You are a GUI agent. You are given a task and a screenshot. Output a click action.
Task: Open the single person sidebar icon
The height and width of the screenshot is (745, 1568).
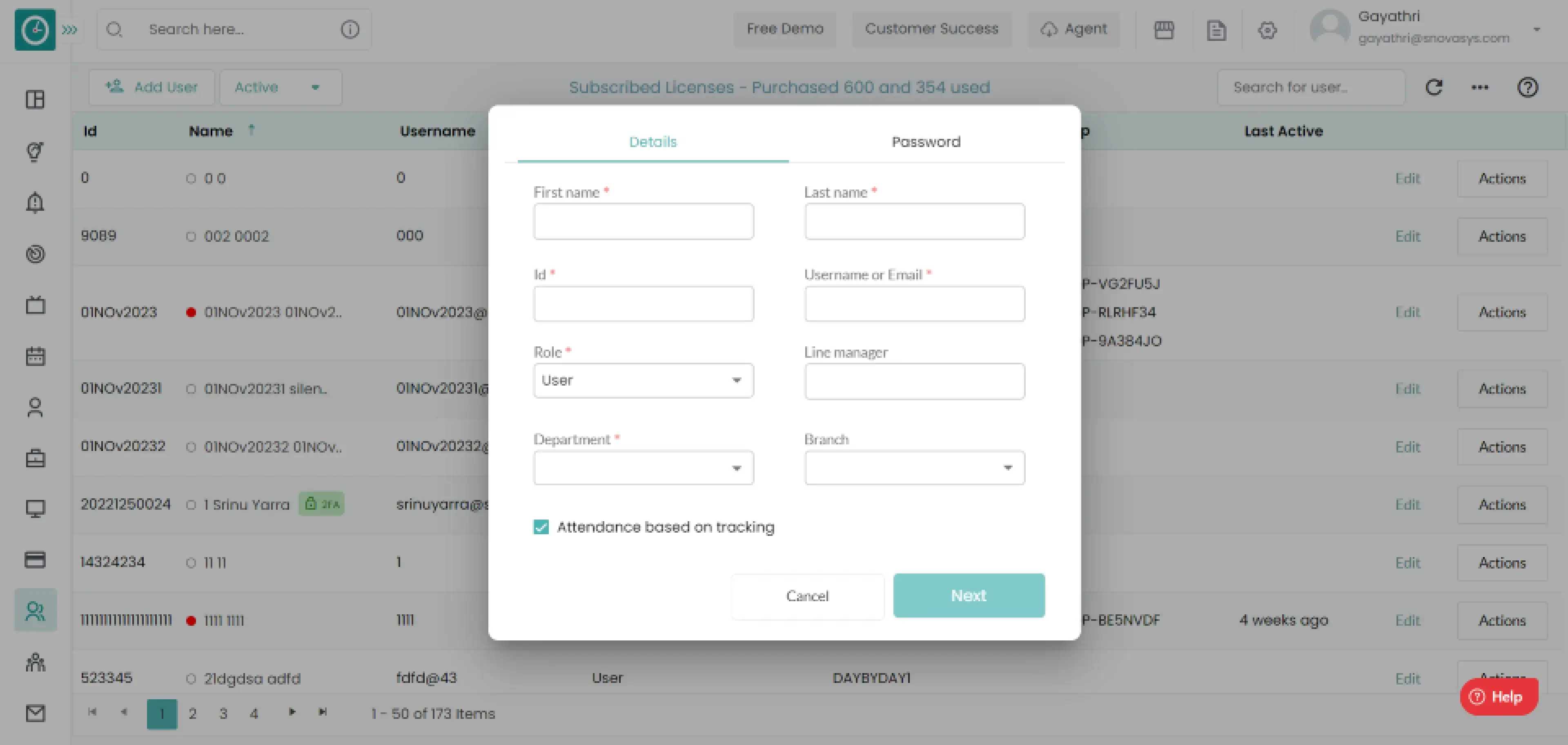(x=35, y=407)
